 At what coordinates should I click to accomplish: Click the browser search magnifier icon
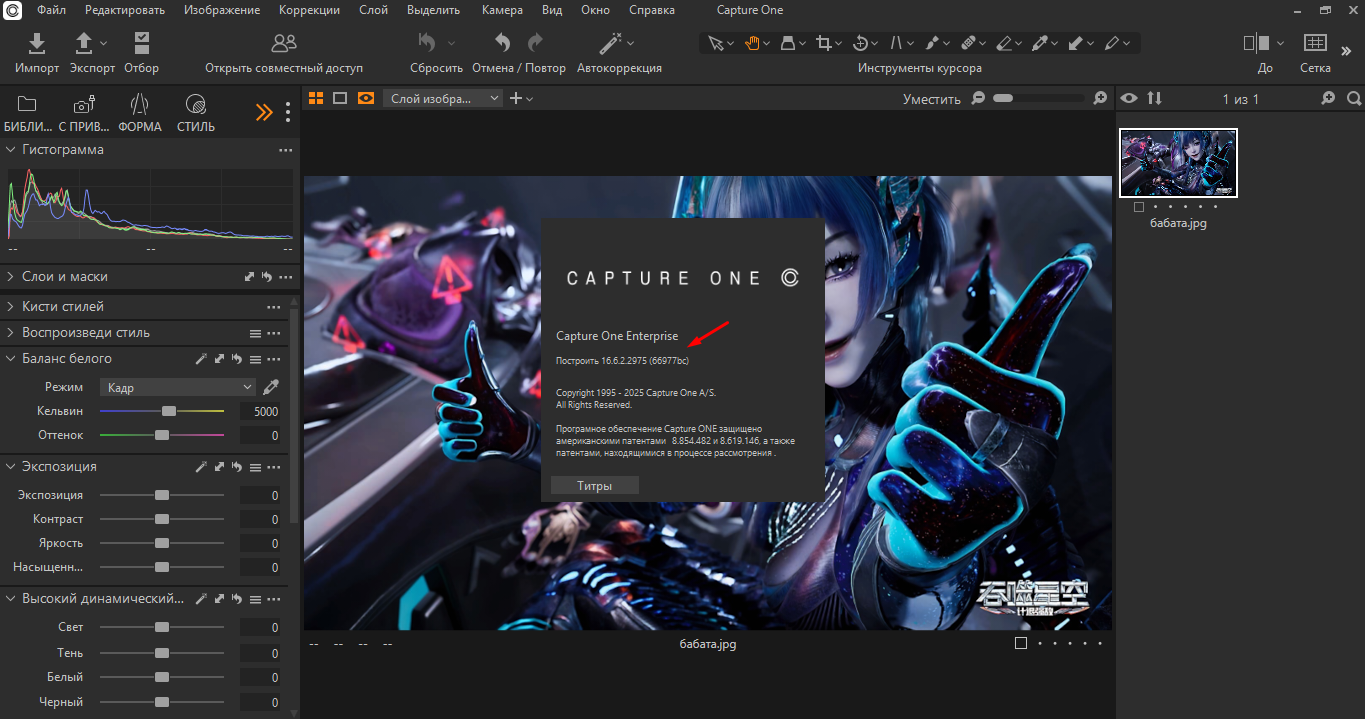tap(1354, 98)
